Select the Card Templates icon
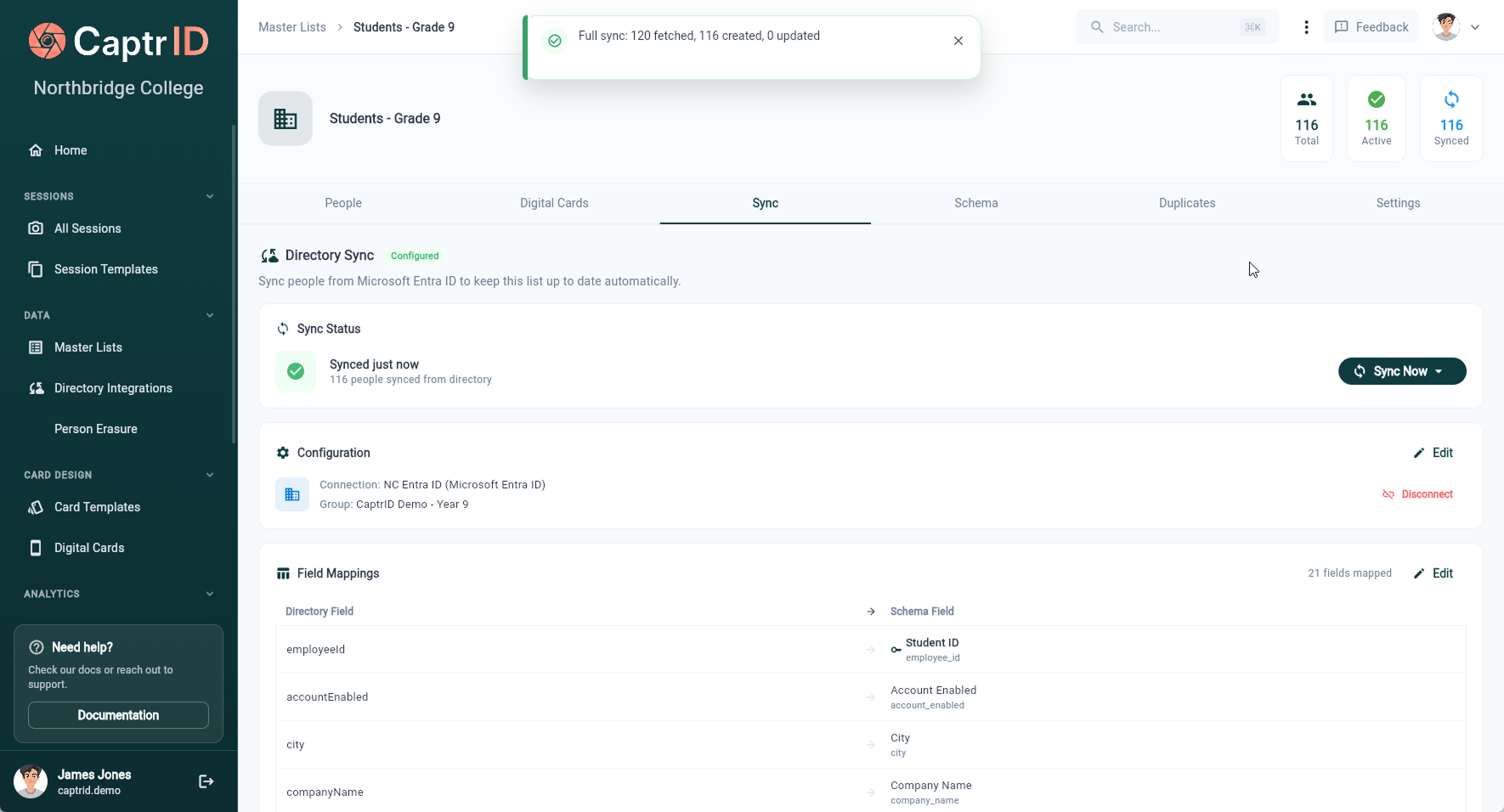Screen dimensions: 1504x812 (36, 507)
